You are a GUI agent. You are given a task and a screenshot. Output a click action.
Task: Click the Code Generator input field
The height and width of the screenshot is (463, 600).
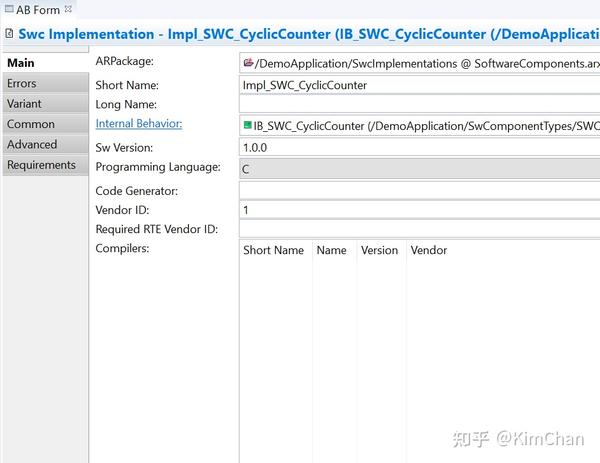[420, 190]
